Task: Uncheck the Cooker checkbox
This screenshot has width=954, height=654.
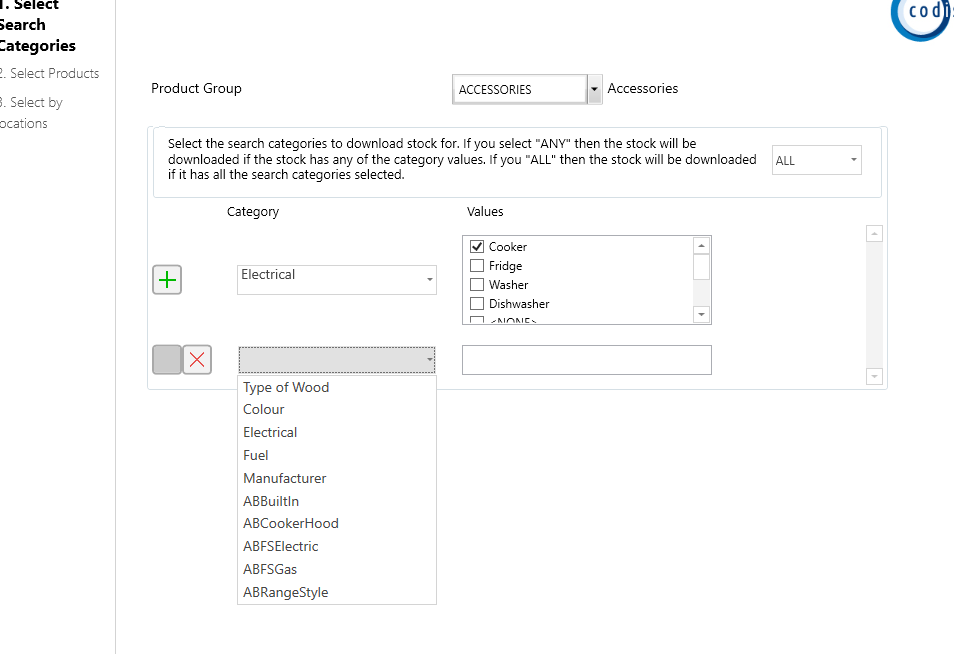Action: click(x=477, y=246)
